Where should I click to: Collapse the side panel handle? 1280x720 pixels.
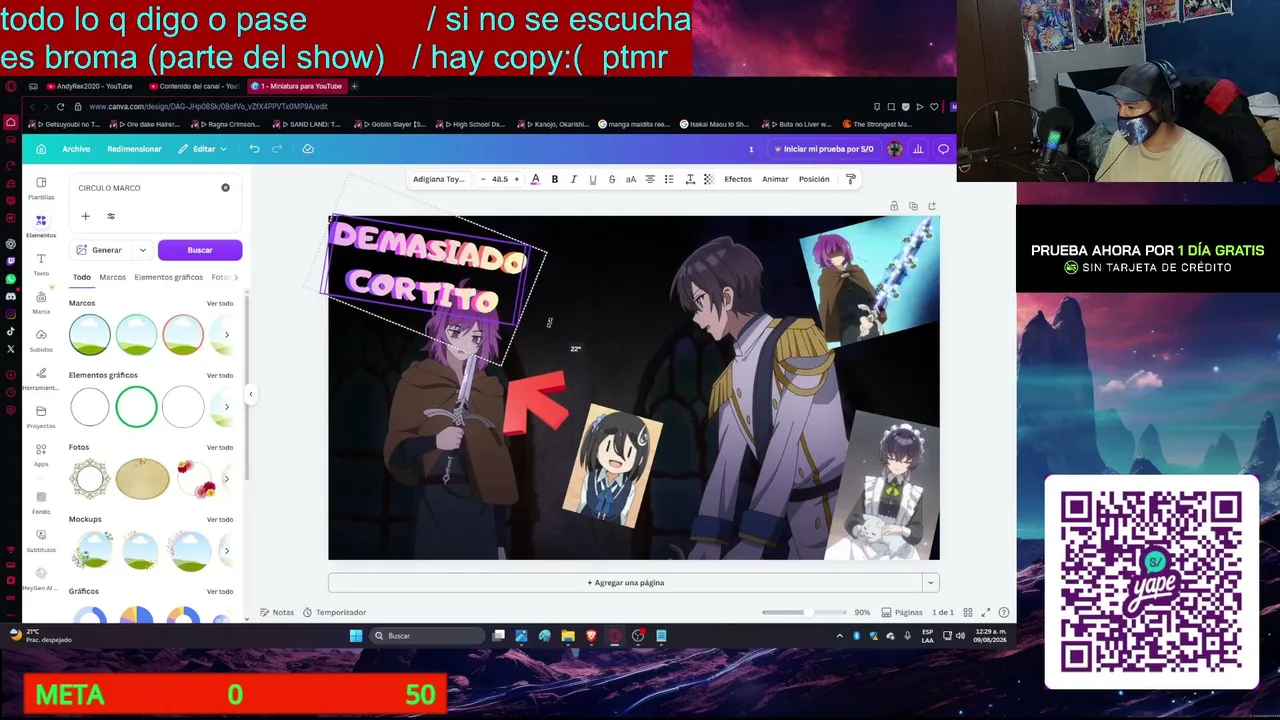pos(250,394)
